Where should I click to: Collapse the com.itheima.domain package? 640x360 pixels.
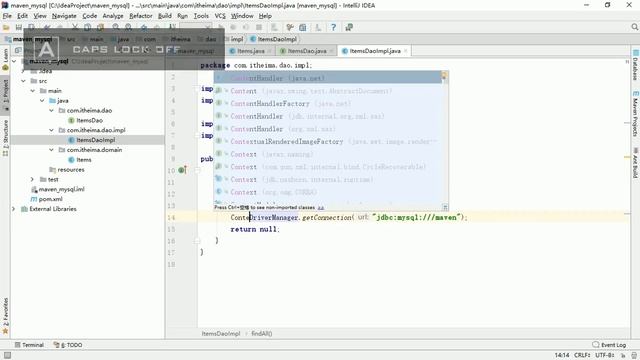tap(51, 150)
